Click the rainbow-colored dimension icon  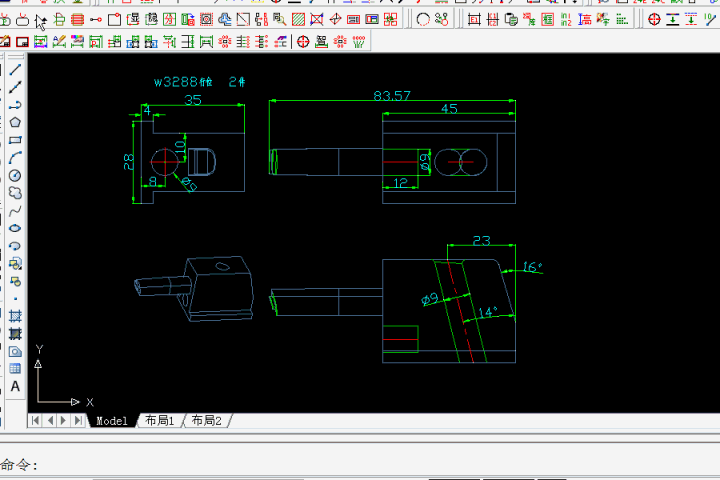(78, 42)
